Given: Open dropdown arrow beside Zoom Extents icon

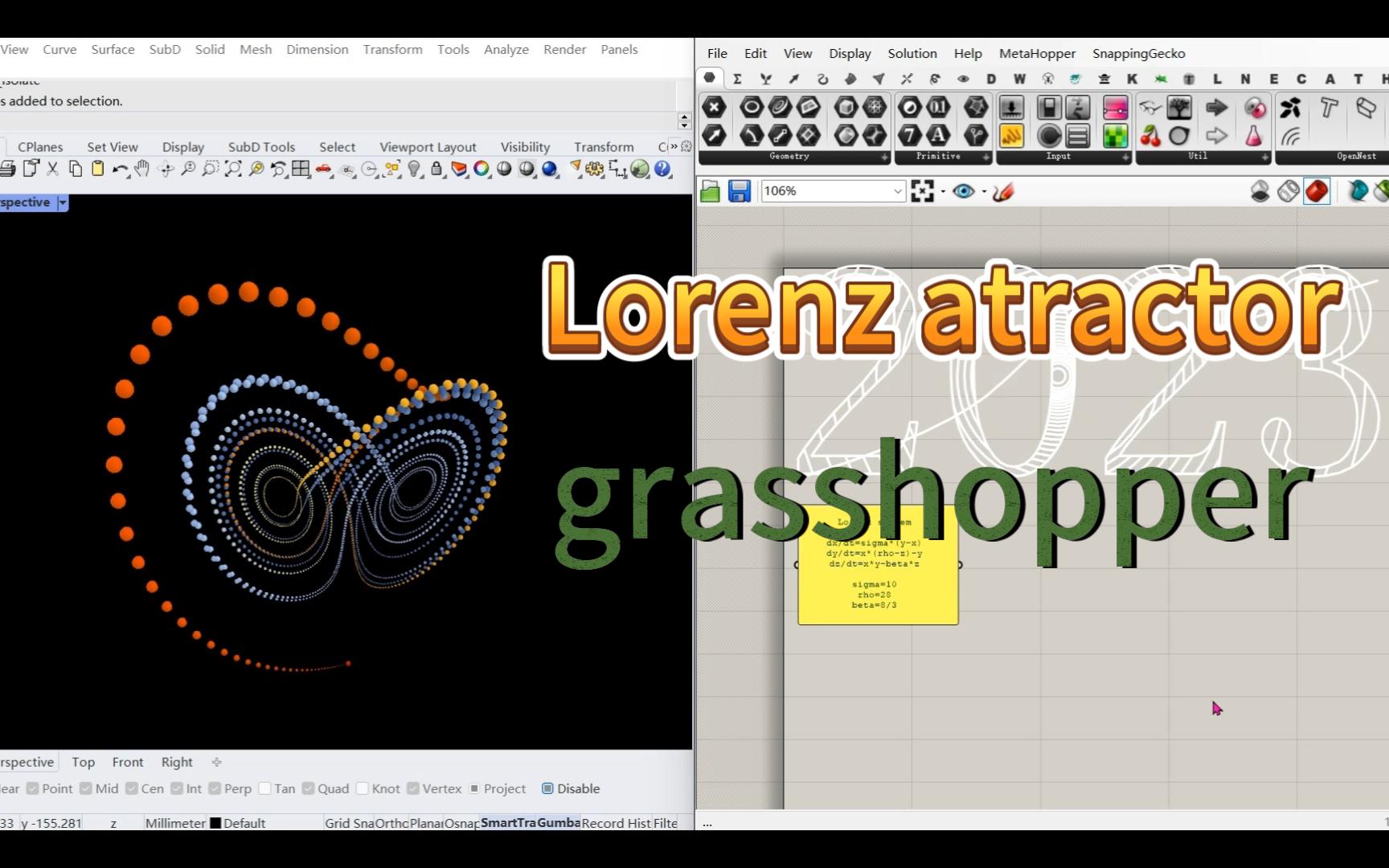Looking at the screenshot, I should point(943,191).
